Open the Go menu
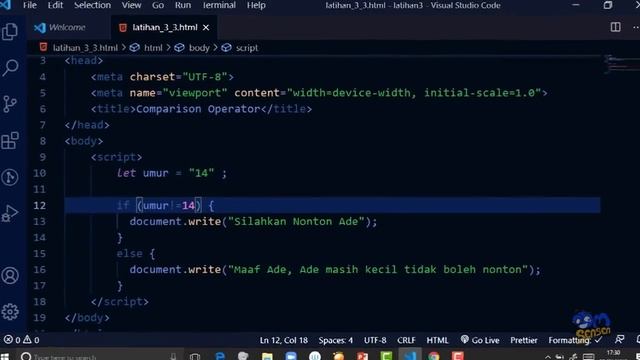Image resolution: width=640 pixels, height=360 pixels. [158, 5]
